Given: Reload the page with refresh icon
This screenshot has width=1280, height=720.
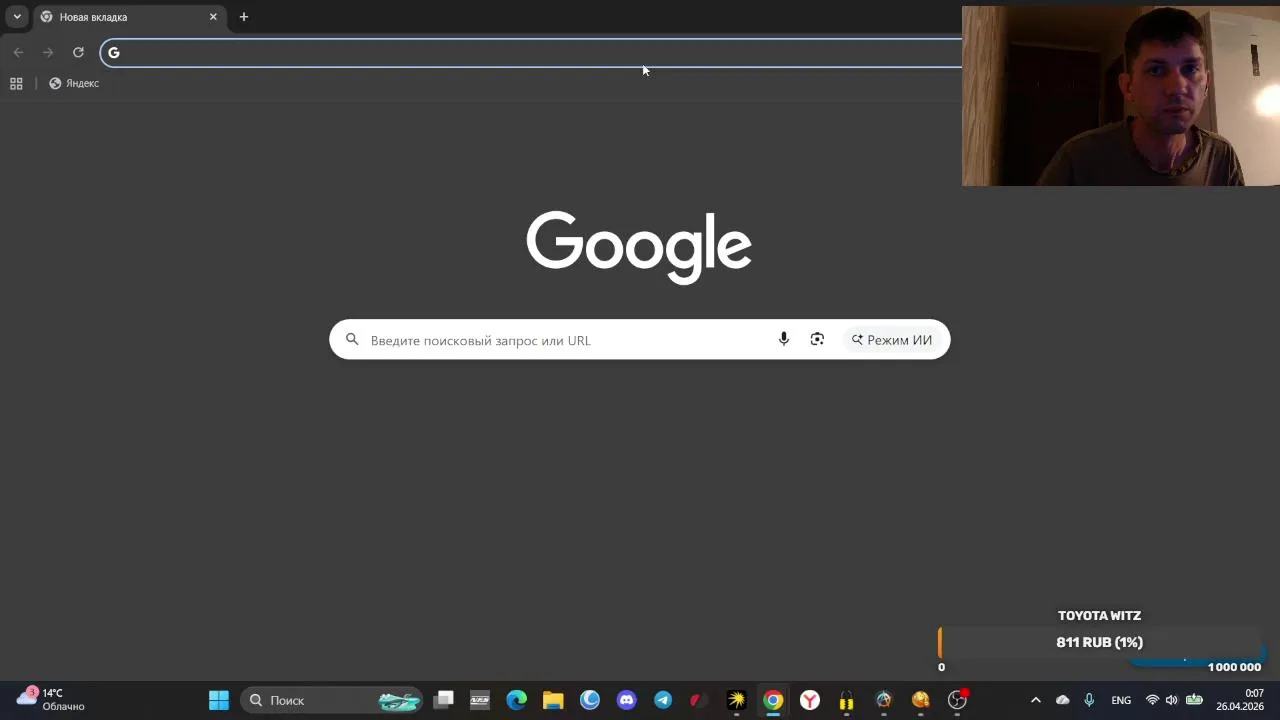Looking at the screenshot, I should pyautogui.click(x=78, y=52).
